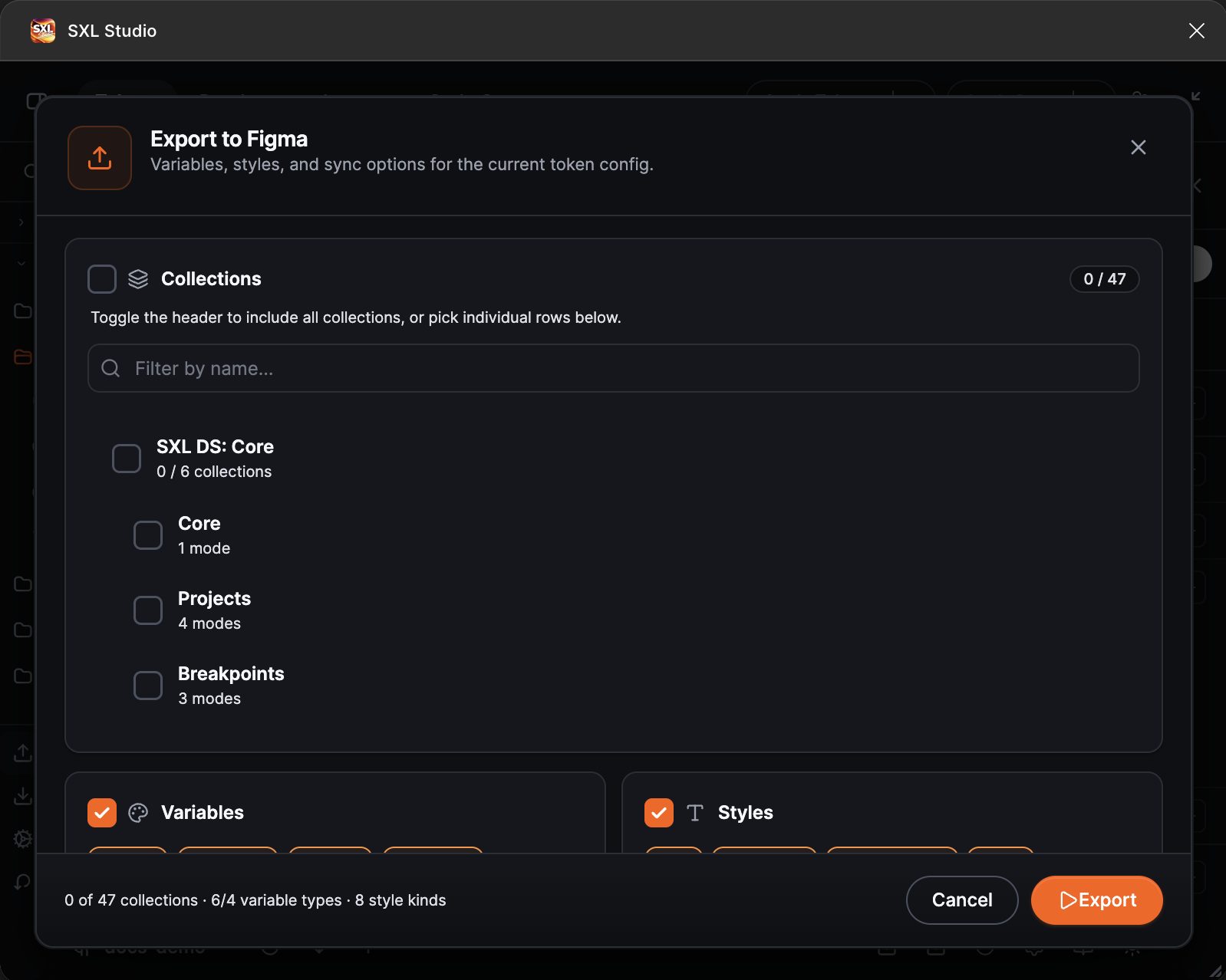Image resolution: width=1226 pixels, height=980 pixels.
Task: Click the Collections layers icon
Action: point(138,279)
